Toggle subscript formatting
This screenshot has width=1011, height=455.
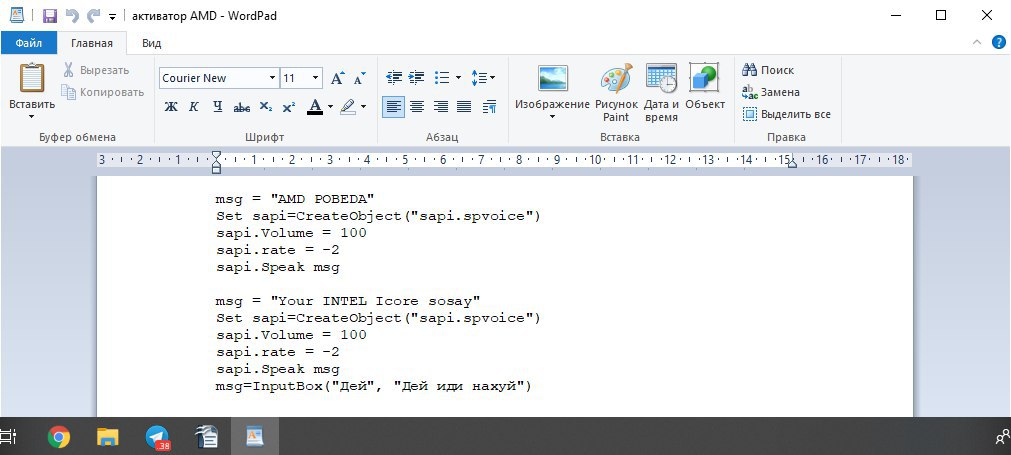266,107
